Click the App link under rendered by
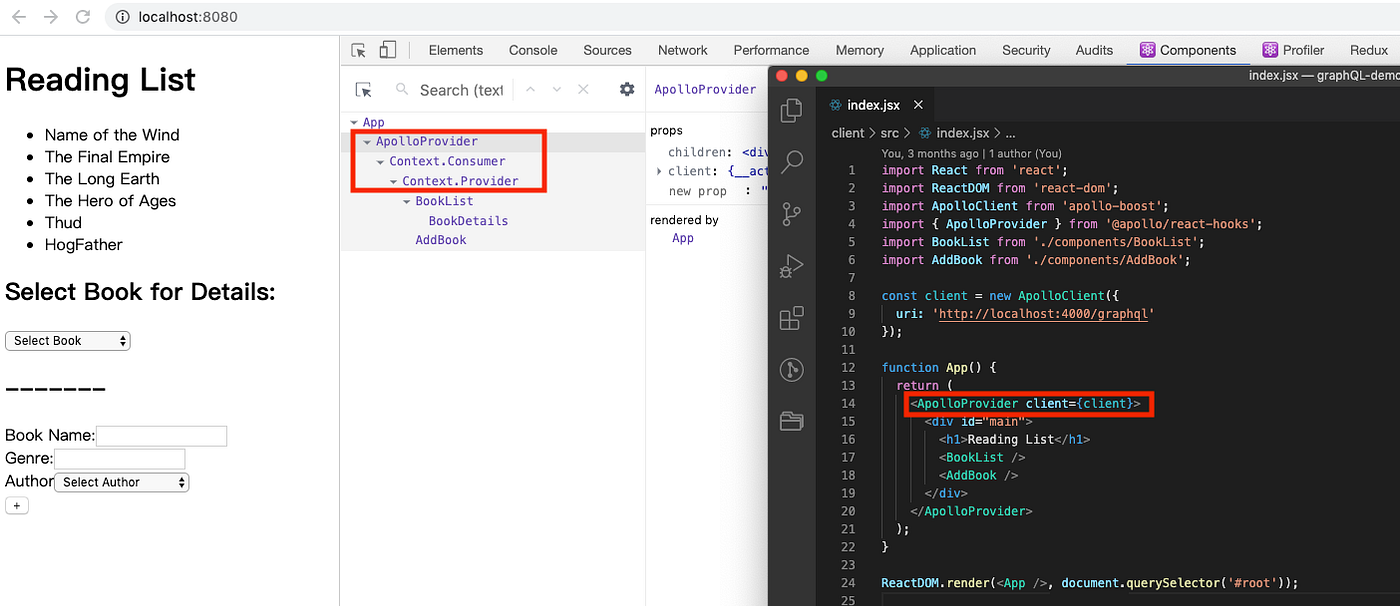The height and width of the screenshot is (606, 1400). 683,238
